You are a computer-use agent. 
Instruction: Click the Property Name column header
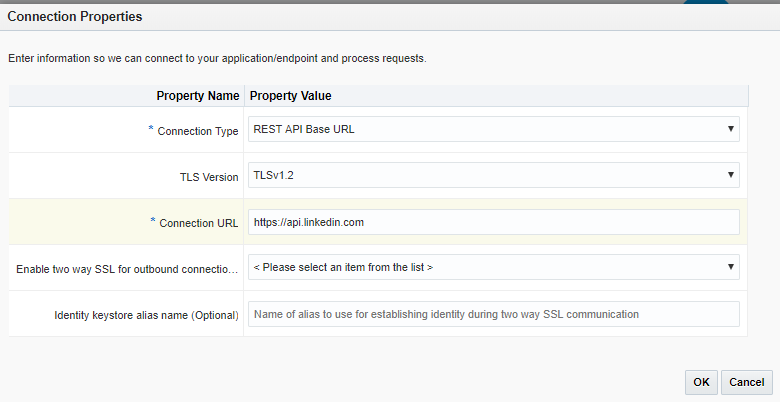point(197,96)
